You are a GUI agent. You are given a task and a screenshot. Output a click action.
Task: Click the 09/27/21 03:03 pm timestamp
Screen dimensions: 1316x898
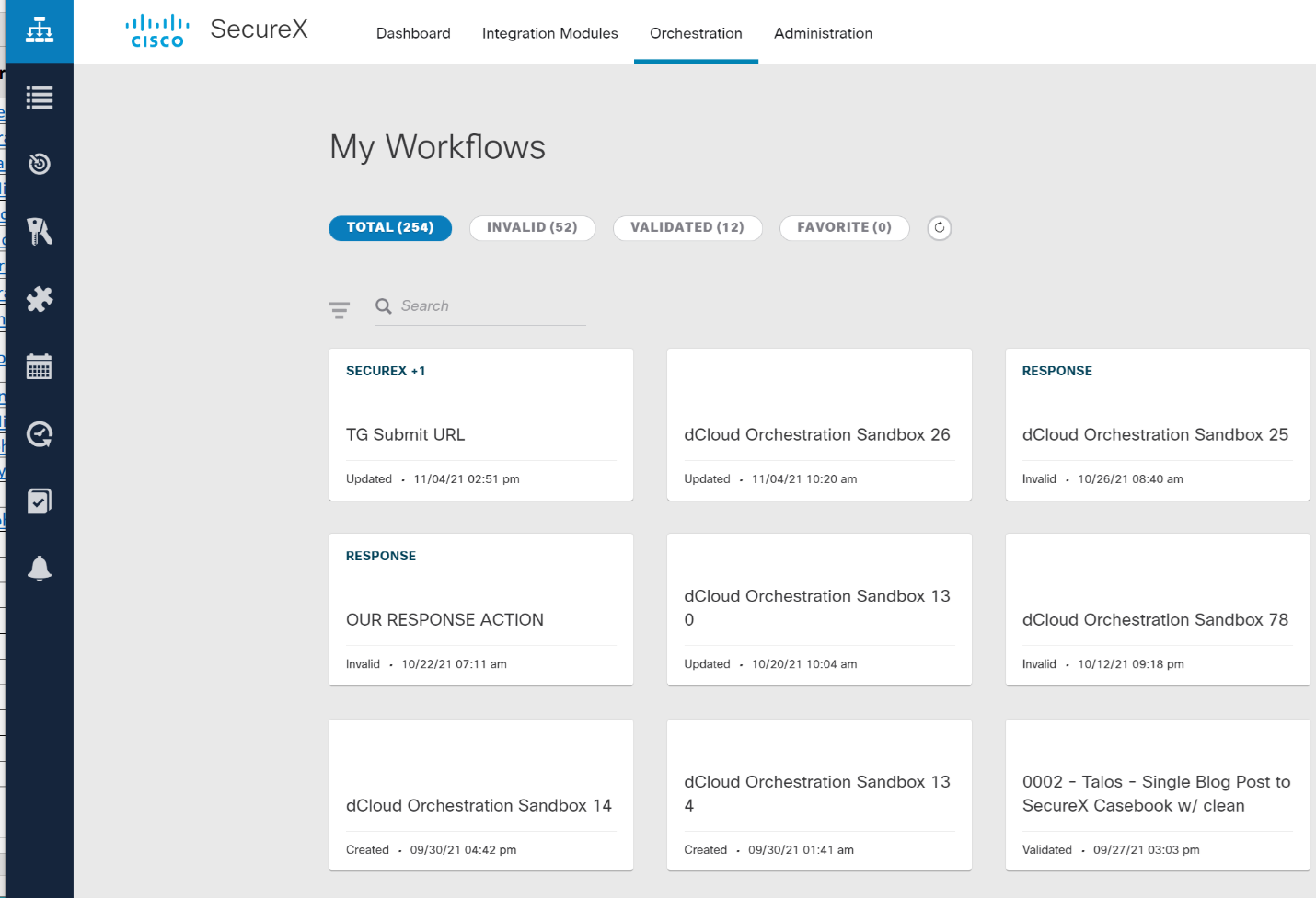1147,850
